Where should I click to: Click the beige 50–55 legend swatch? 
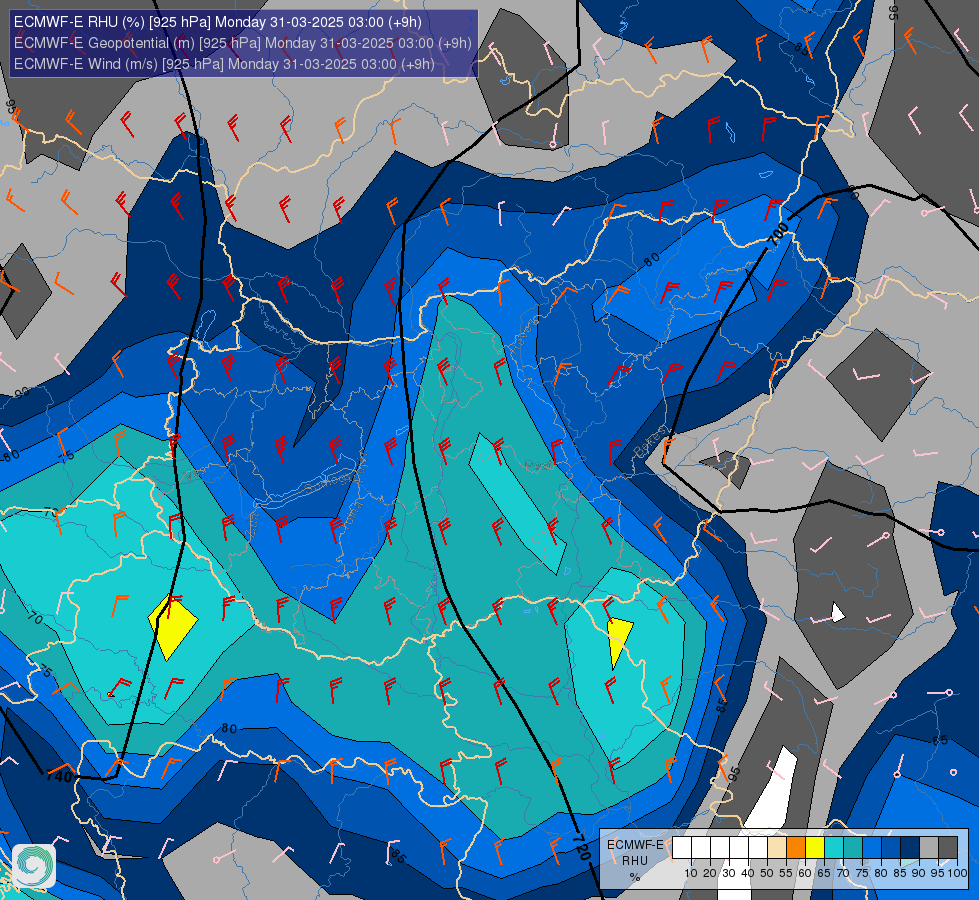[777, 848]
